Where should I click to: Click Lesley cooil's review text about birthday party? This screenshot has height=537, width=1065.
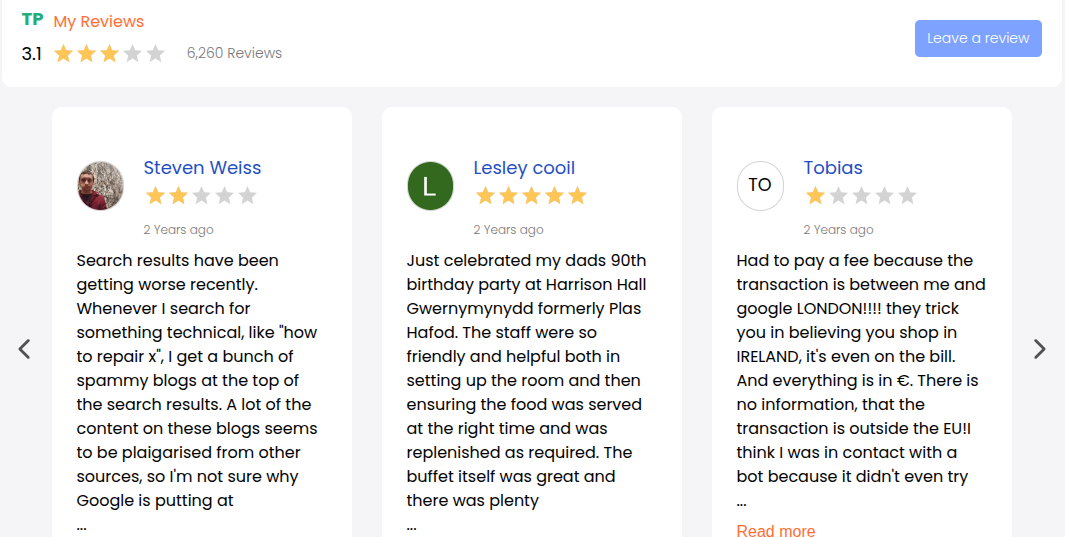pos(527,380)
